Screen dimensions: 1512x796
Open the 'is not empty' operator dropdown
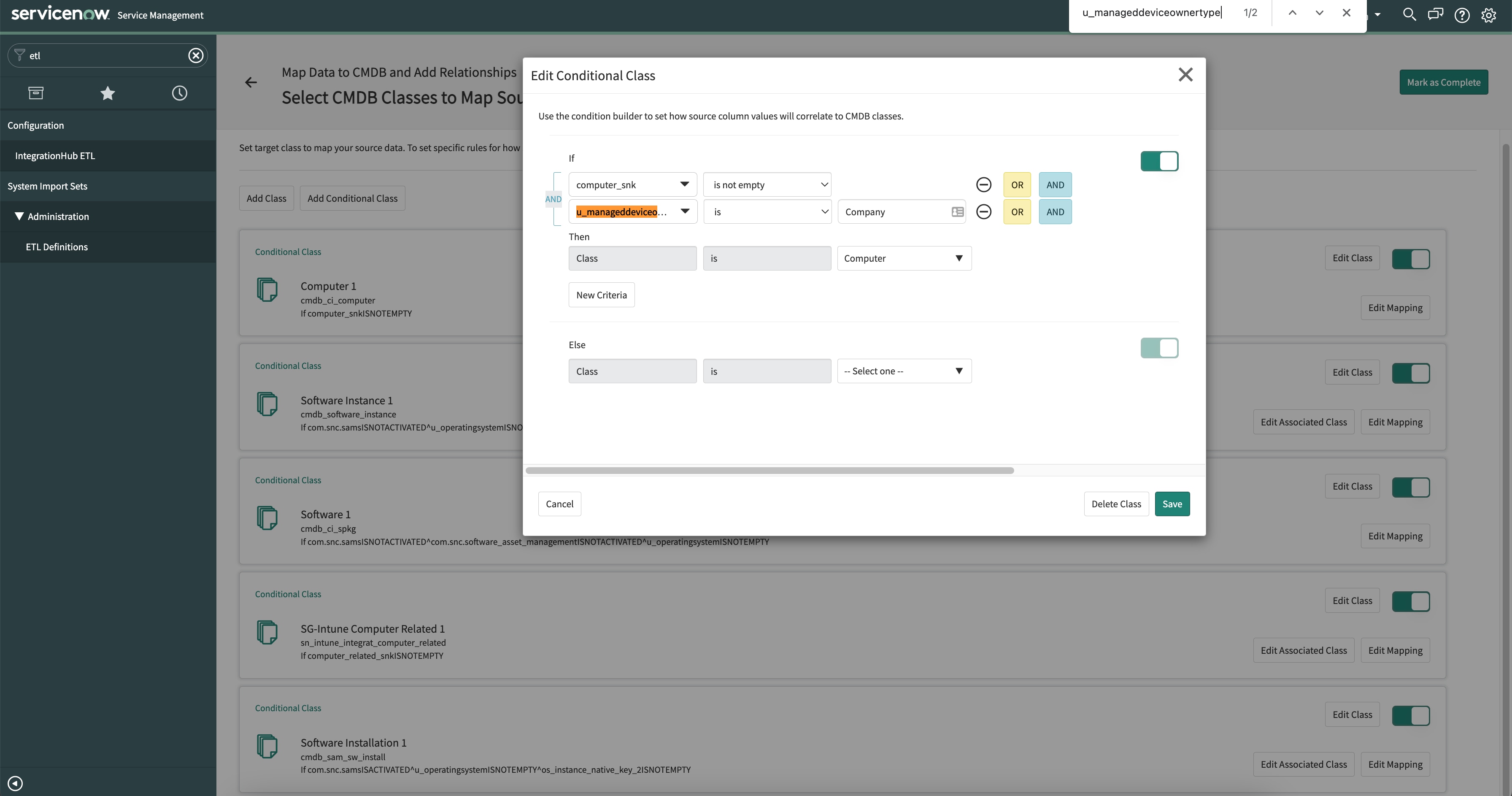point(767,184)
